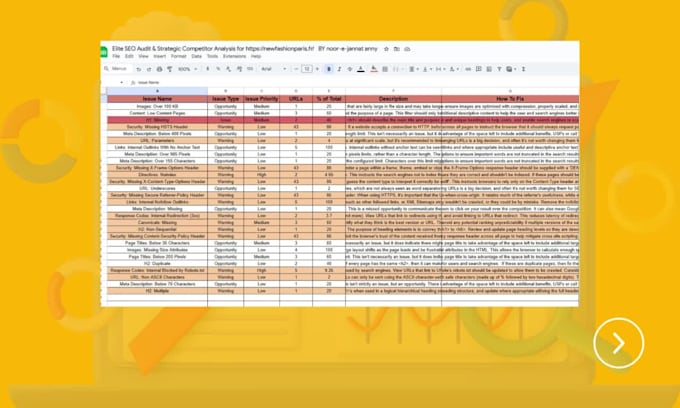Screen dimensions: 680x408
Task: Click the spreadsheet title text
Action: pos(245,49)
